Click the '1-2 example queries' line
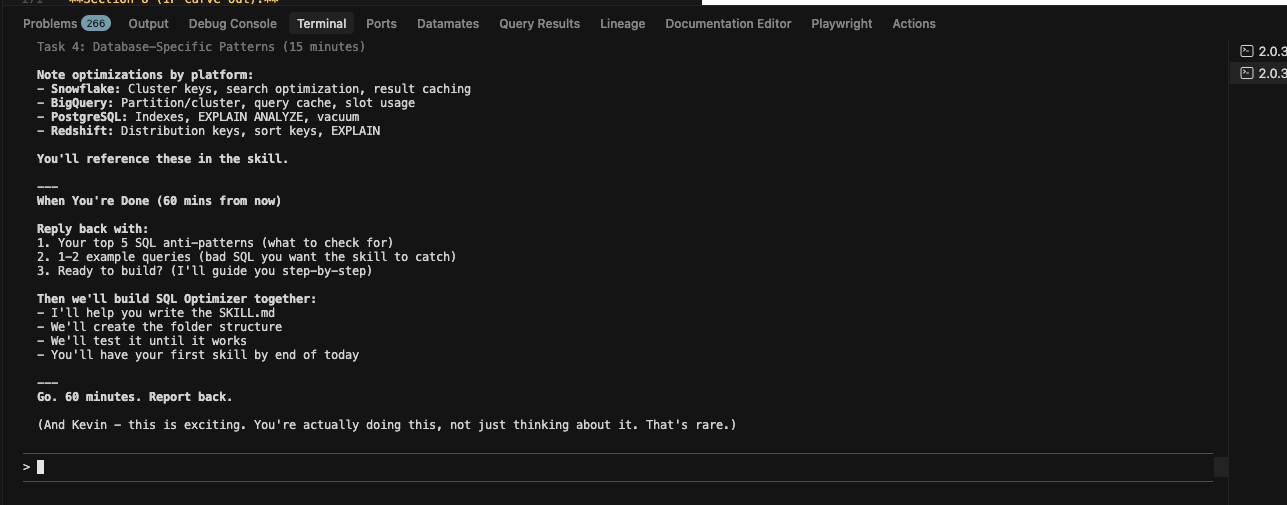 (x=247, y=257)
